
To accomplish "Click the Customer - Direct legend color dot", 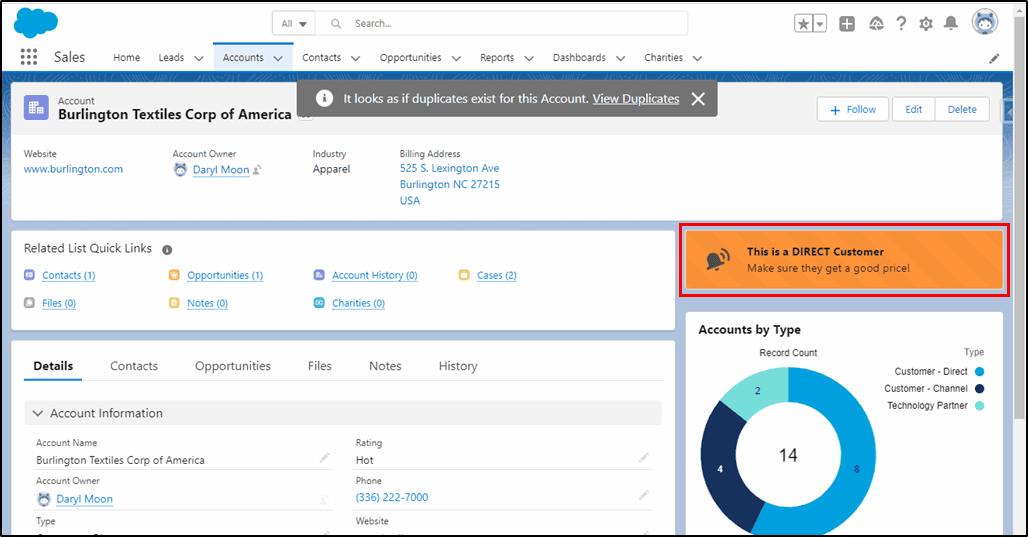I will tap(979, 371).
